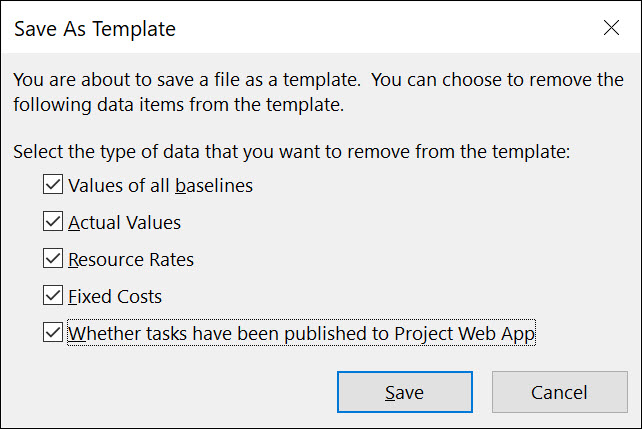The image size is (642, 429).
Task: Click the 'Values of all baselines' label text
Action: pyautogui.click(x=160, y=185)
